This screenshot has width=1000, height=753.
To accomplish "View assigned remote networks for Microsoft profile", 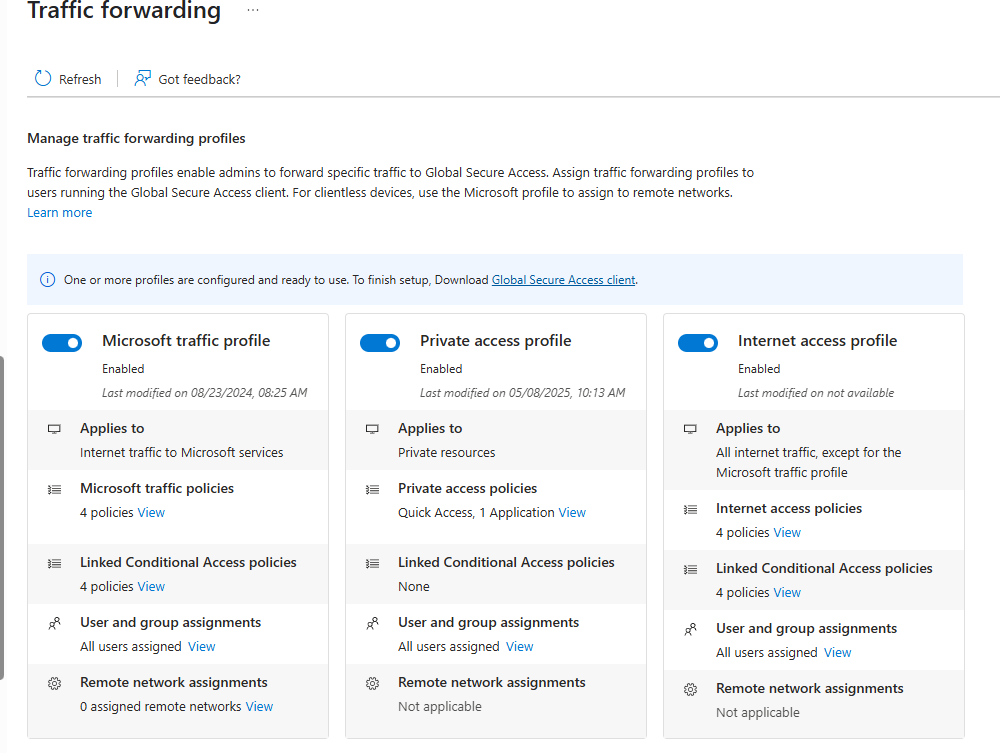I will (x=259, y=707).
